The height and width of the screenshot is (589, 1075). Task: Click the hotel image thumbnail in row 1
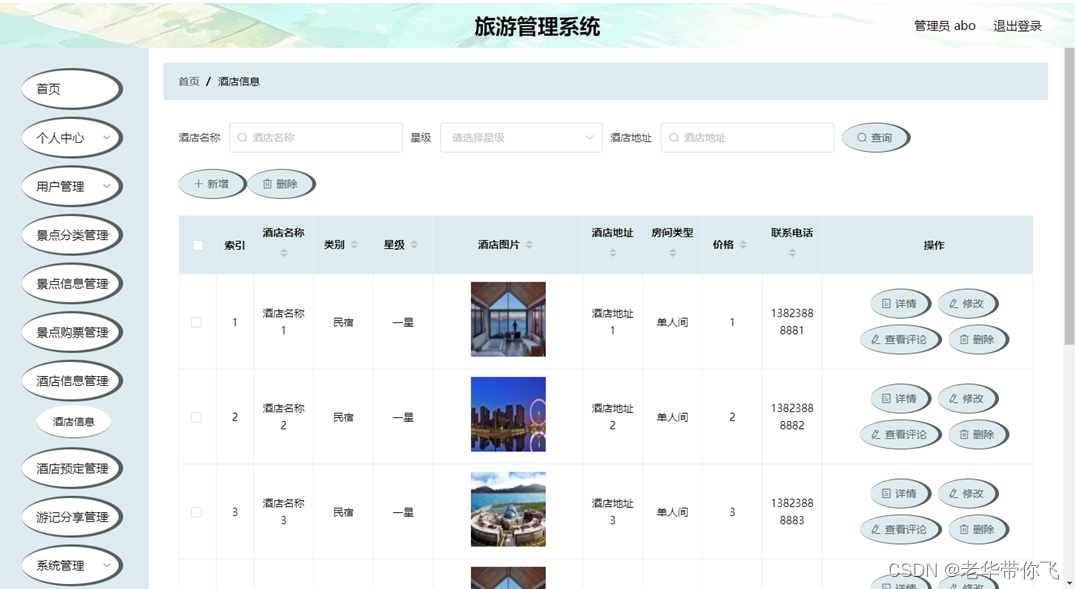pyautogui.click(x=507, y=320)
